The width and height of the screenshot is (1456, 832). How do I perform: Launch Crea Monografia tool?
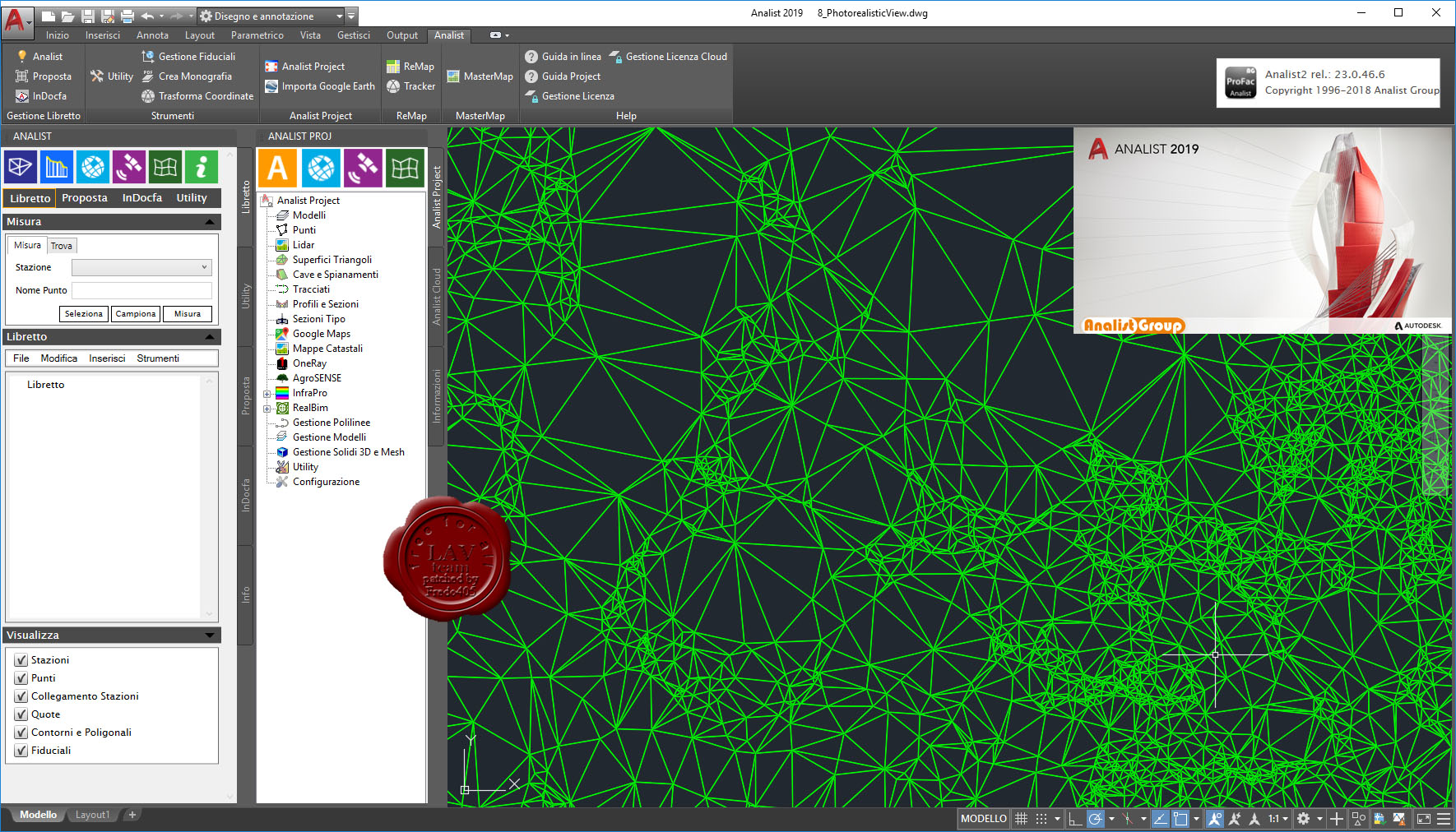(187, 76)
